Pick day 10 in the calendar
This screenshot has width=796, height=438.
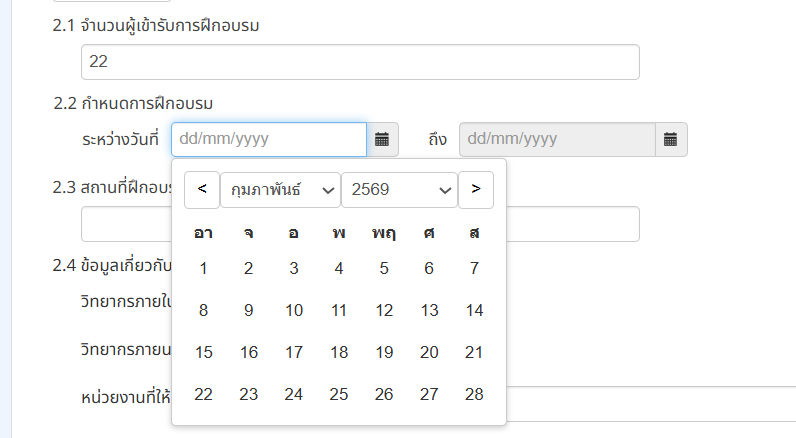(294, 310)
